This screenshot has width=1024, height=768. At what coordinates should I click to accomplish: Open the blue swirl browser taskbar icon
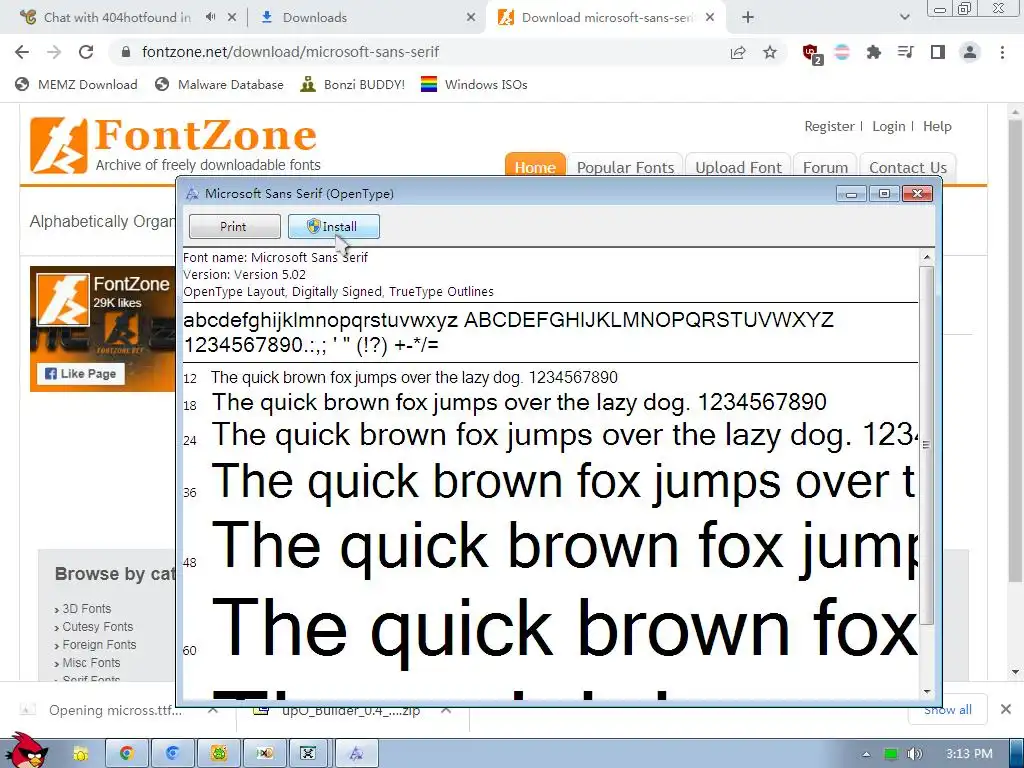(172, 753)
